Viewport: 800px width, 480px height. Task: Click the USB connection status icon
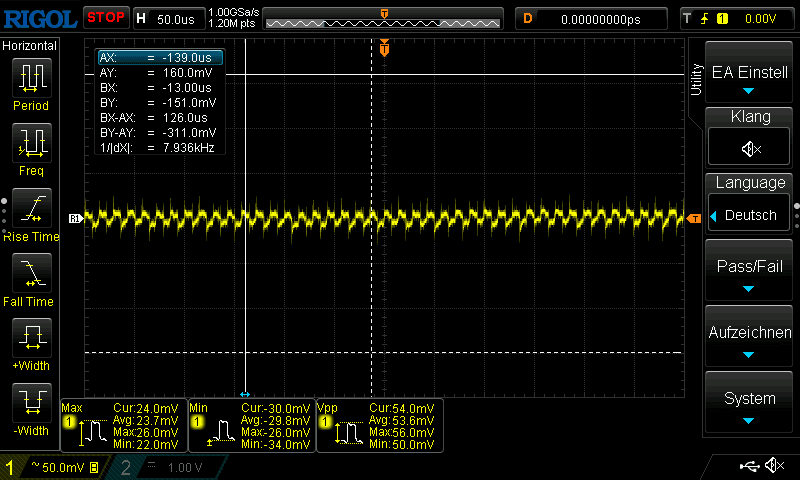[749, 465]
